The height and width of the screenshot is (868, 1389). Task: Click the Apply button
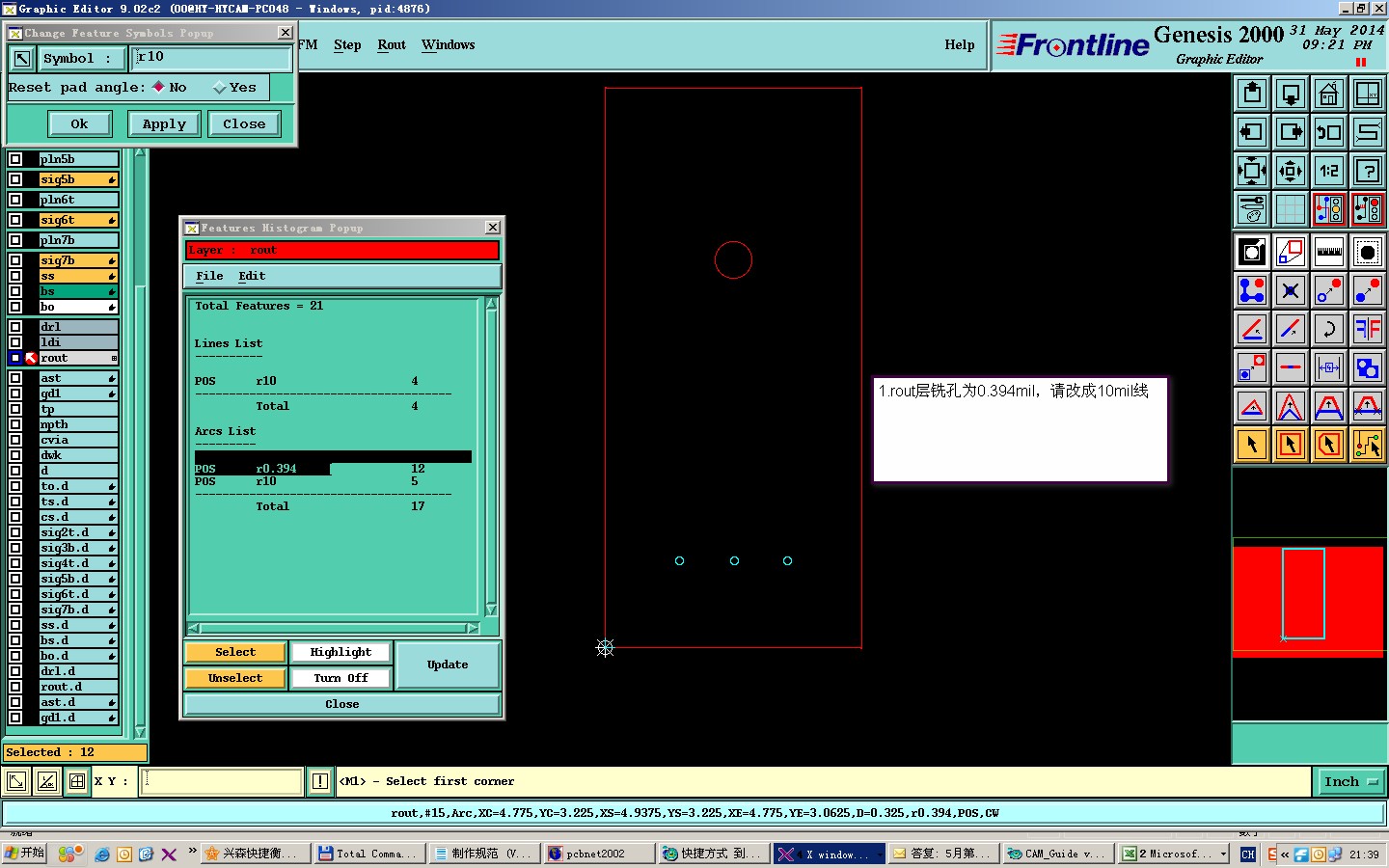pyautogui.click(x=164, y=123)
